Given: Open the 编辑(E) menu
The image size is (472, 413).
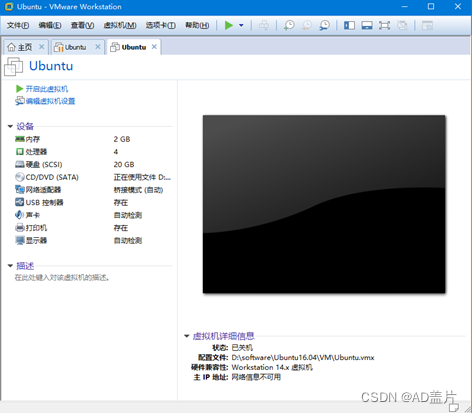Looking at the screenshot, I should coord(50,25).
